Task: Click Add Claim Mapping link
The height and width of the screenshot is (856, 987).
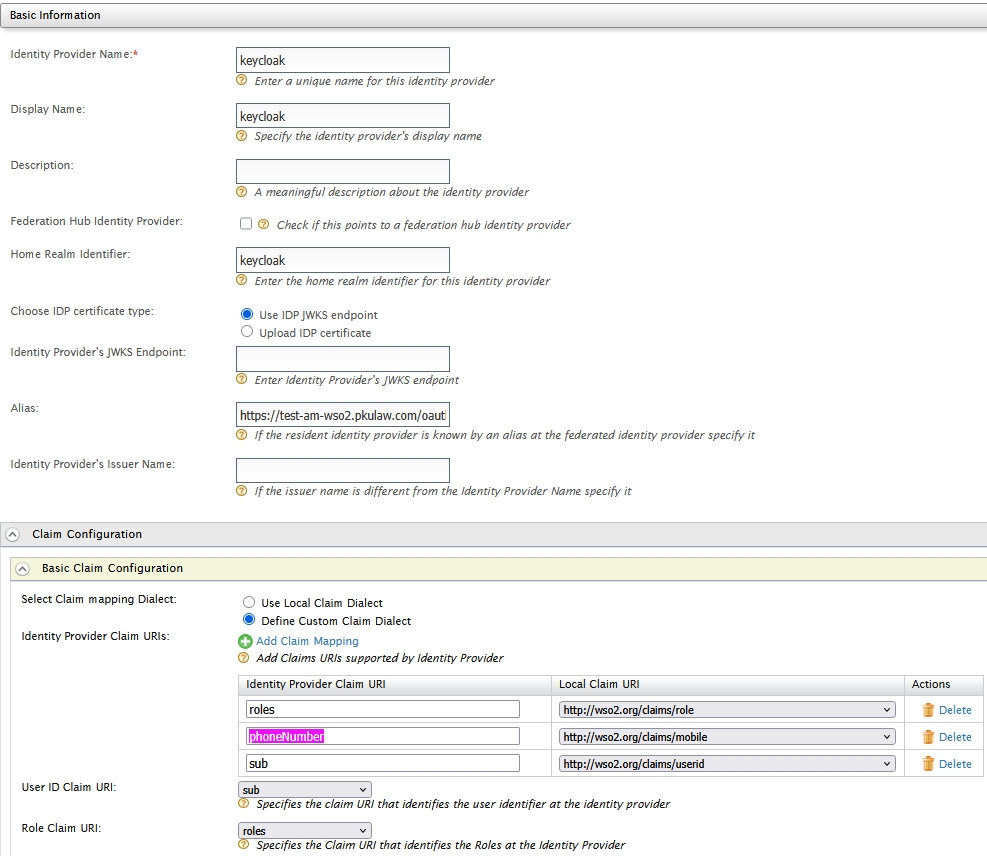Action: point(307,641)
